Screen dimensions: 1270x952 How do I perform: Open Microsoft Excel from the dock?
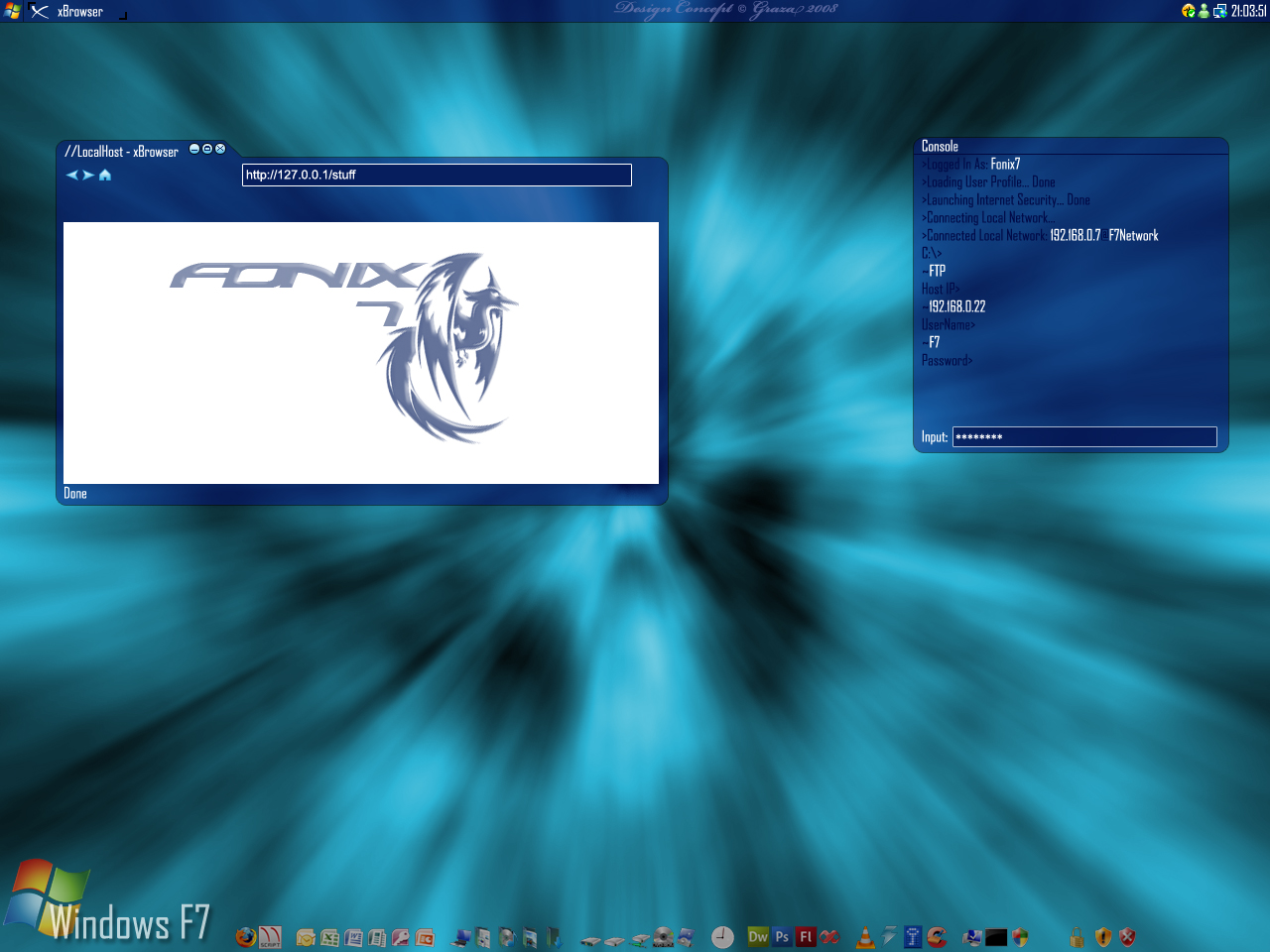coord(329,937)
